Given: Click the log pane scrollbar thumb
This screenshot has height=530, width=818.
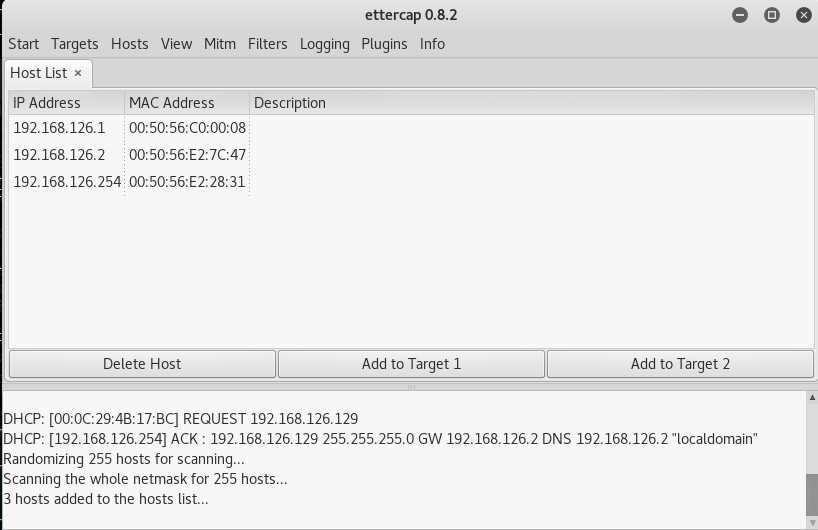Looking at the screenshot, I should (812, 495).
